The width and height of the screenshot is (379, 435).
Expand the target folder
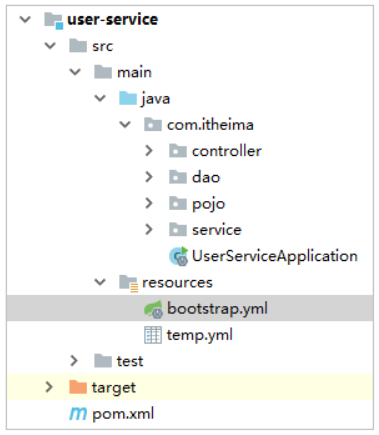(49, 387)
